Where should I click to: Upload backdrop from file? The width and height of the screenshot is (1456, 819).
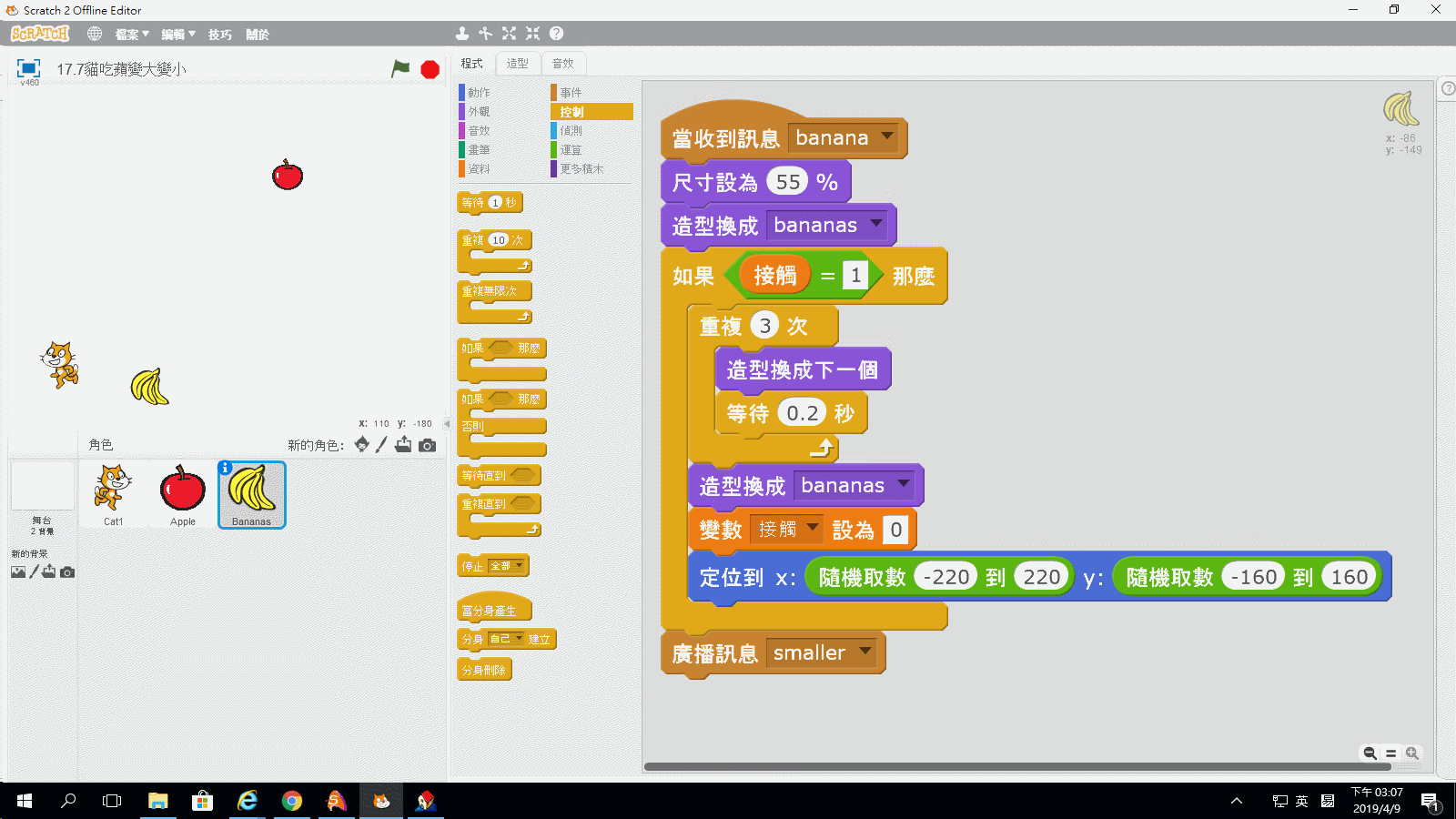coord(49,571)
